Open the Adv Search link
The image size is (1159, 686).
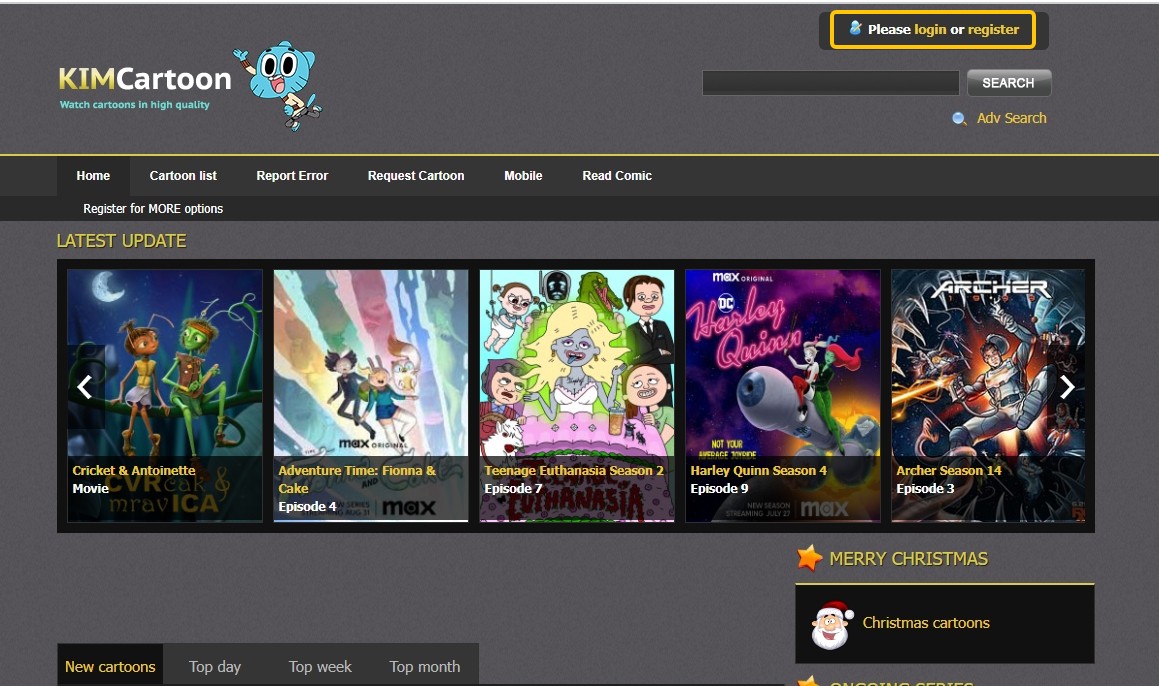[x=1011, y=118]
